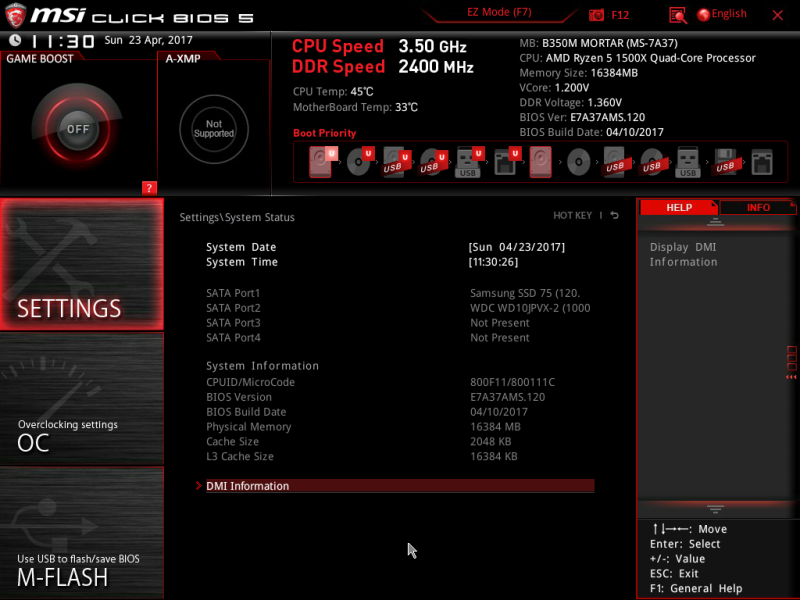Click the BIOS Build Date row label
This screenshot has height=600, width=800.
pyautogui.click(x=246, y=412)
